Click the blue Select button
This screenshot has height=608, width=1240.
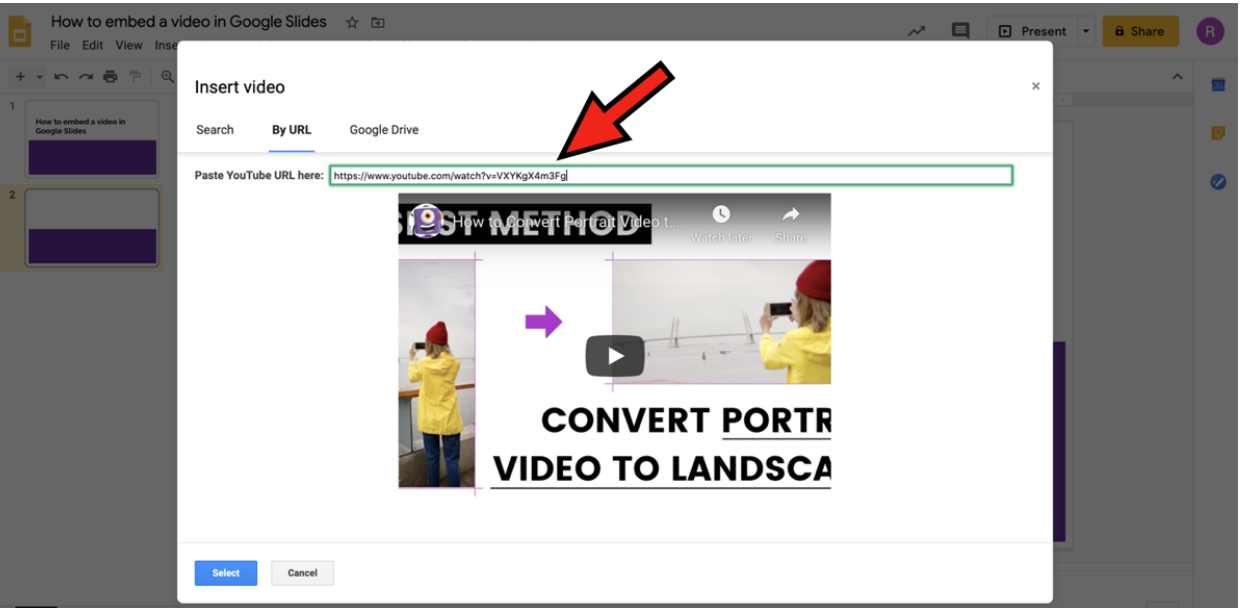(226, 573)
